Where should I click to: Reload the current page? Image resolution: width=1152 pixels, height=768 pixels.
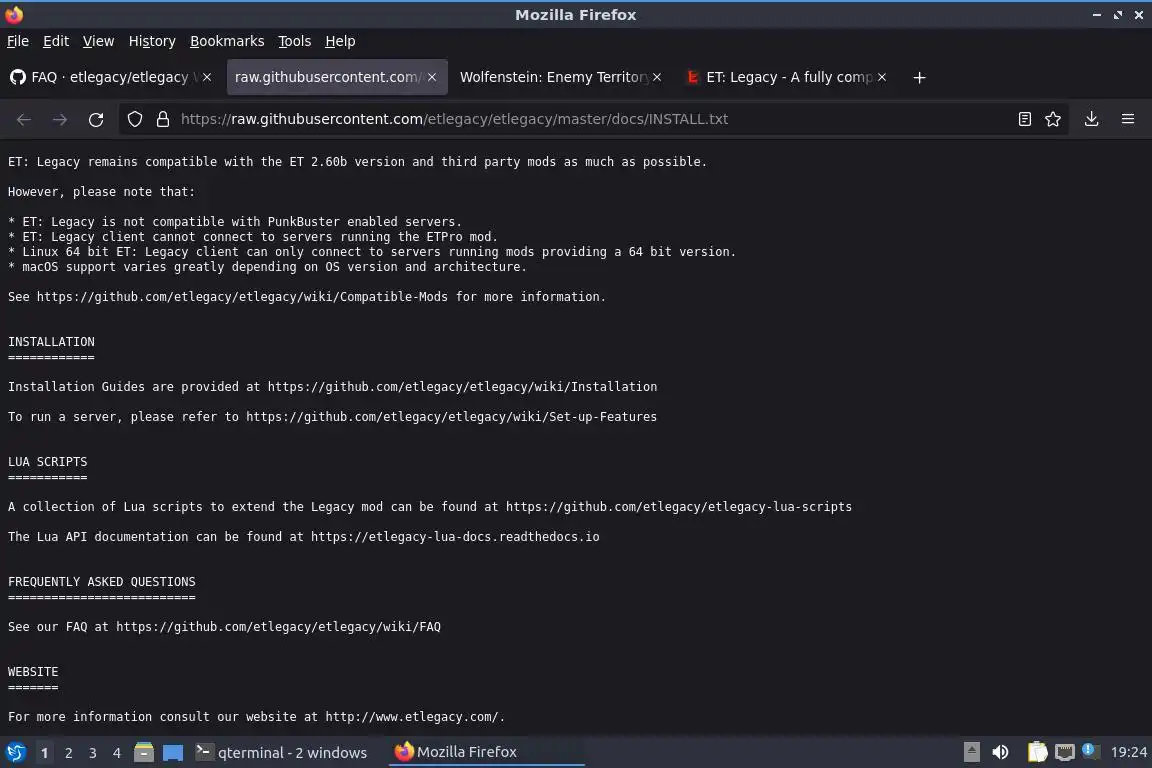pyautogui.click(x=96, y=119)
